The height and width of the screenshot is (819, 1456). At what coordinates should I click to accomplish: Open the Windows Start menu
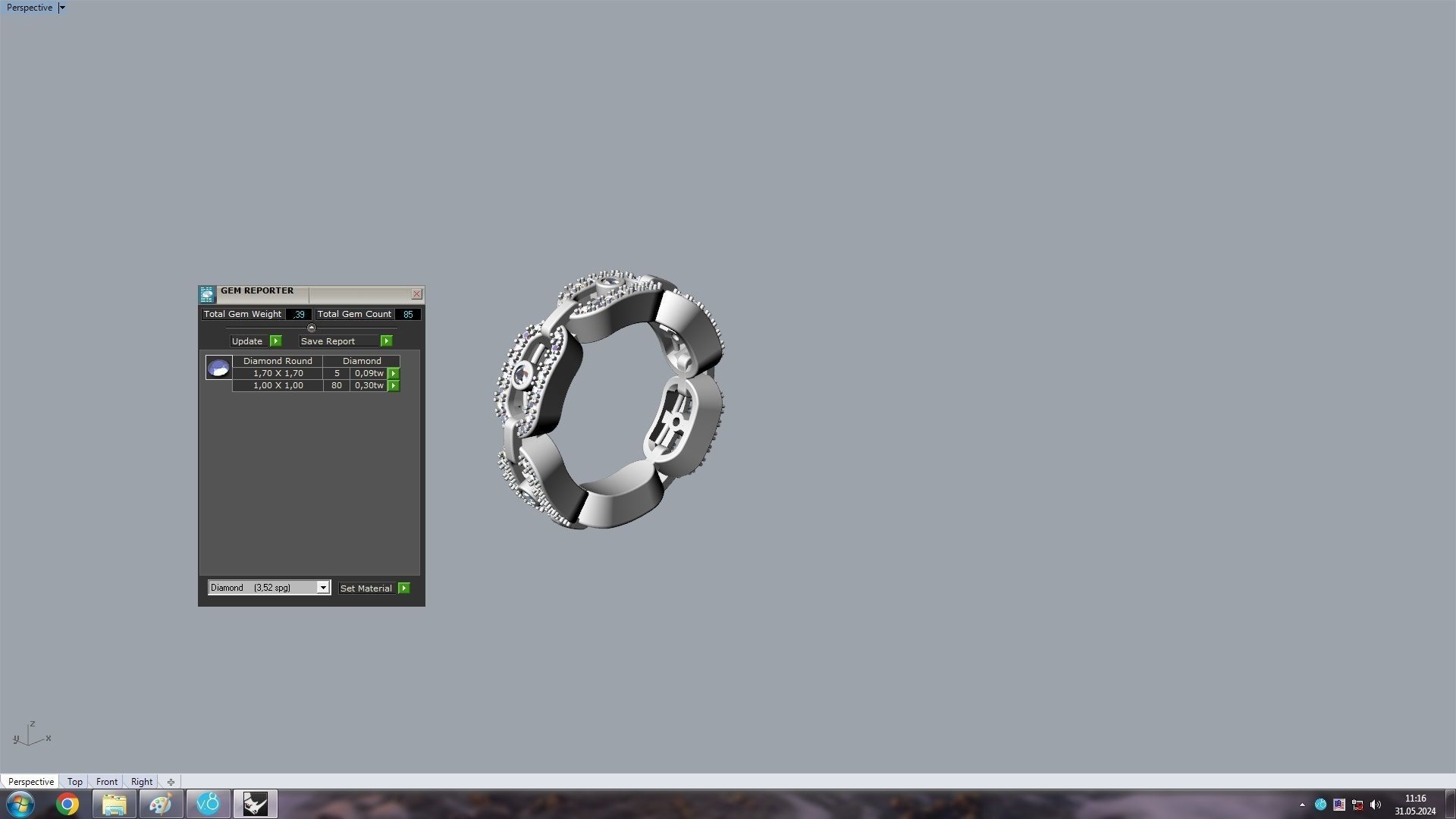coord(20,805)
